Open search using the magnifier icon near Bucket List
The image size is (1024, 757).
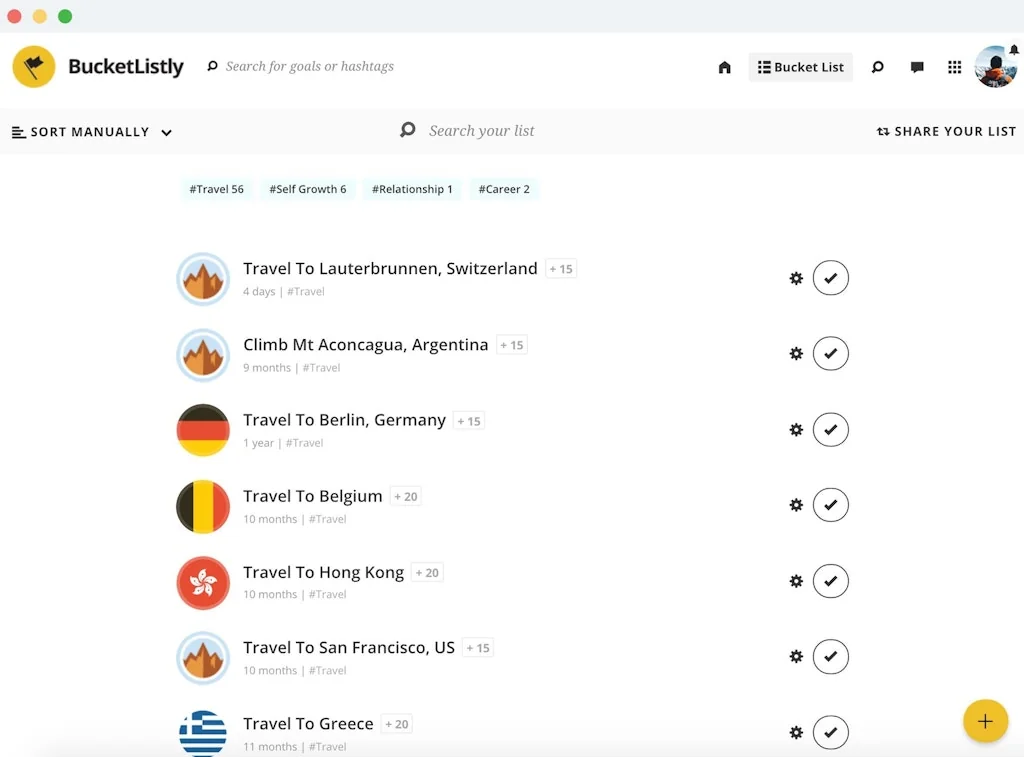tap(878, 67)
